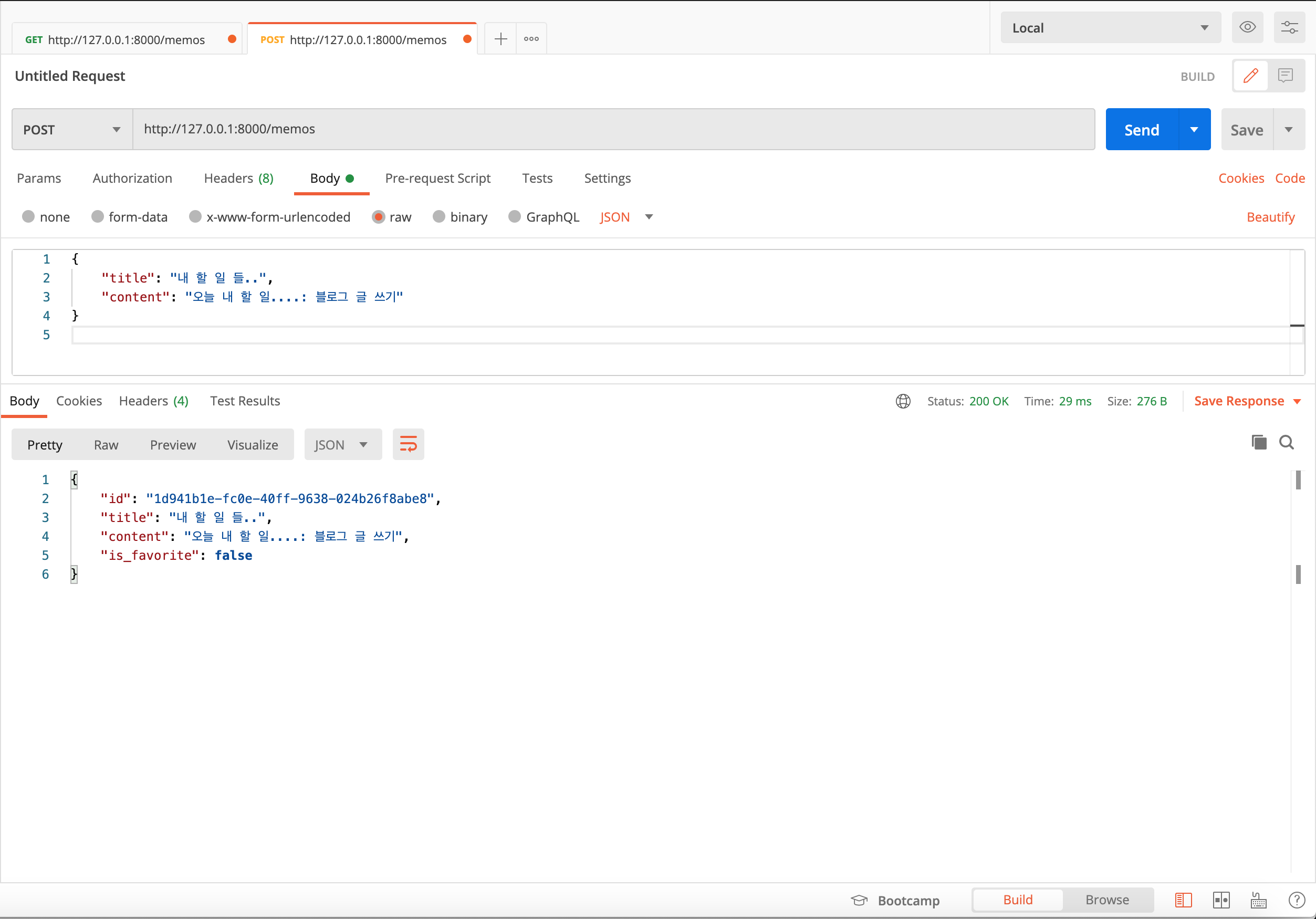Open the help question mark icon
1316x919 pixels.
coord(1296,900)
